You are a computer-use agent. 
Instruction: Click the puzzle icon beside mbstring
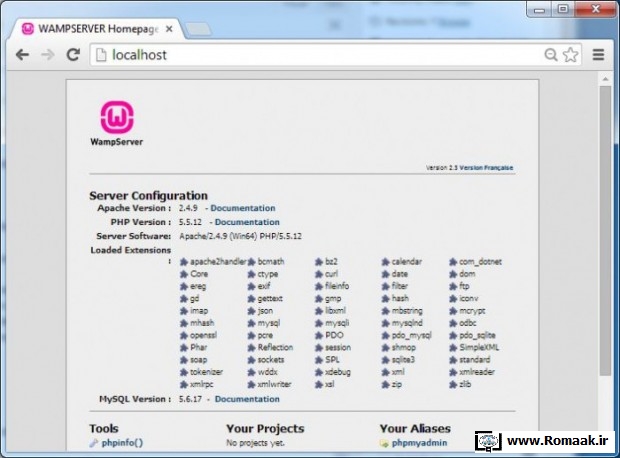coord(386,311)
